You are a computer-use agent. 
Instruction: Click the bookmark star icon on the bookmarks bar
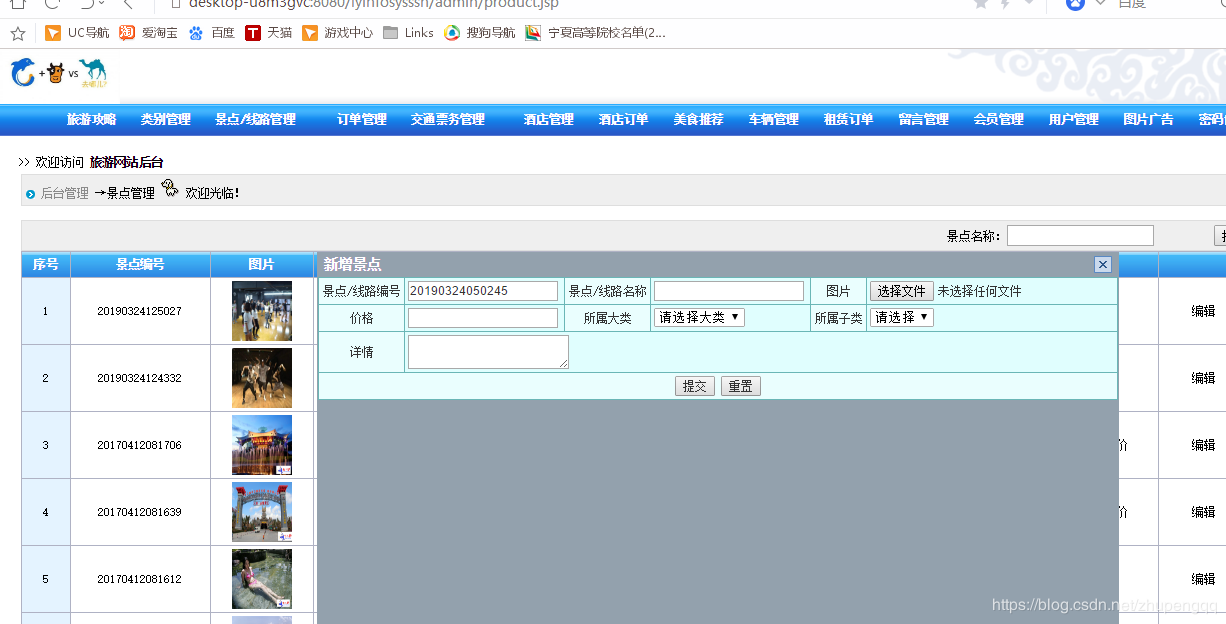(18, 33)
